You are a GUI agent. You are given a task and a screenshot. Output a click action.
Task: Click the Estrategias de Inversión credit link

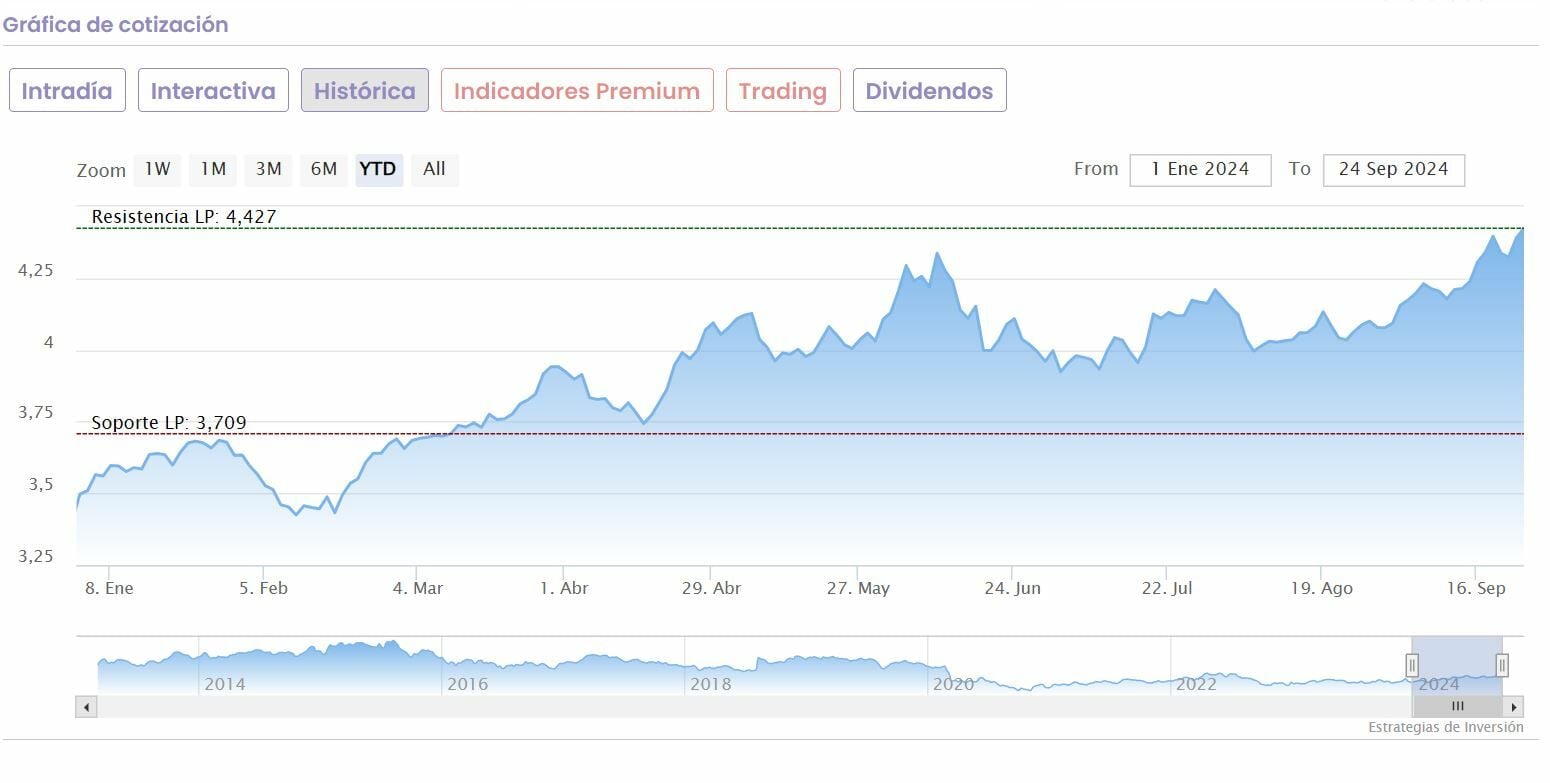click(x=1445, y=727)
